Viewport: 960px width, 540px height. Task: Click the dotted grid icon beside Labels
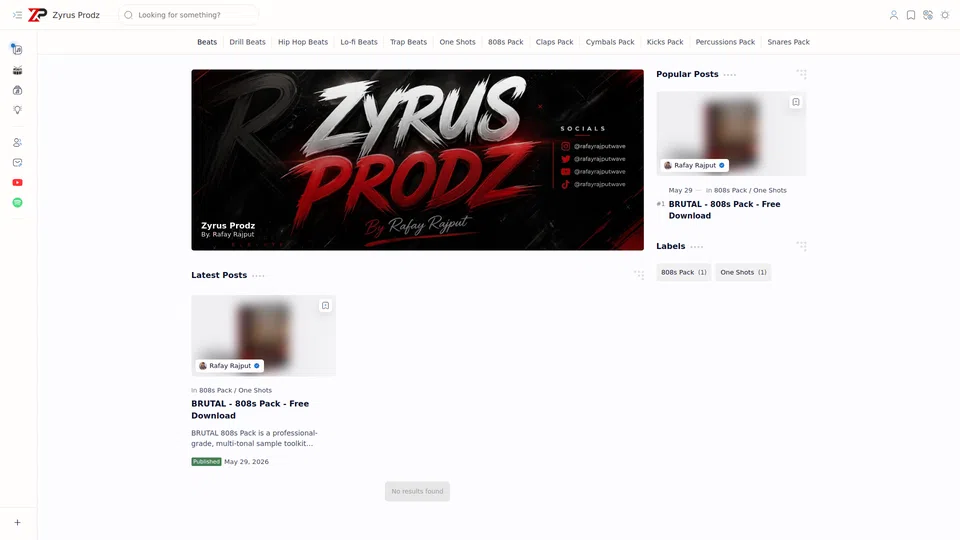point(801,246)
